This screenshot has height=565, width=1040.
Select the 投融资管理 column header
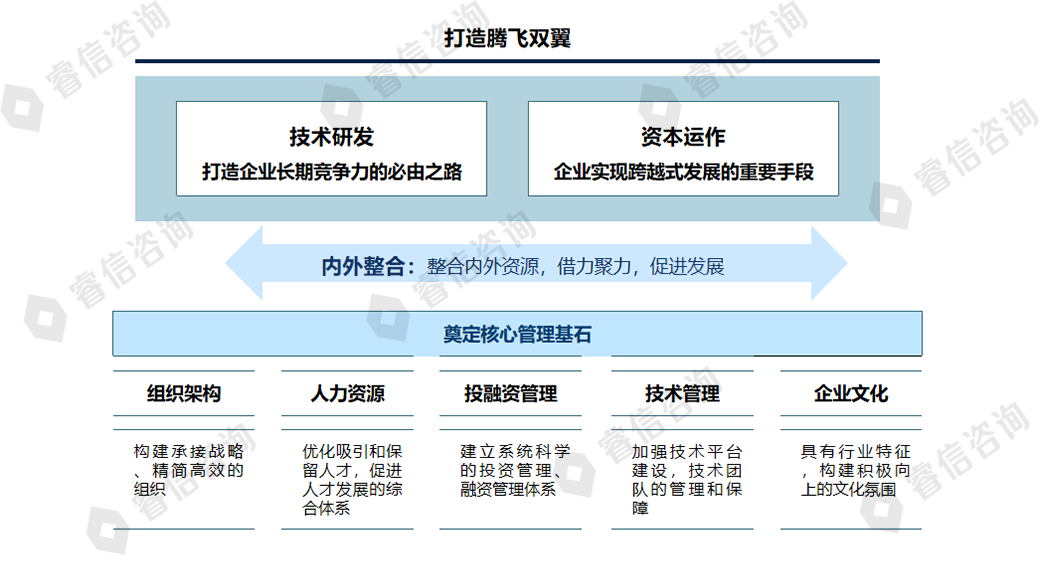(510, 393)
